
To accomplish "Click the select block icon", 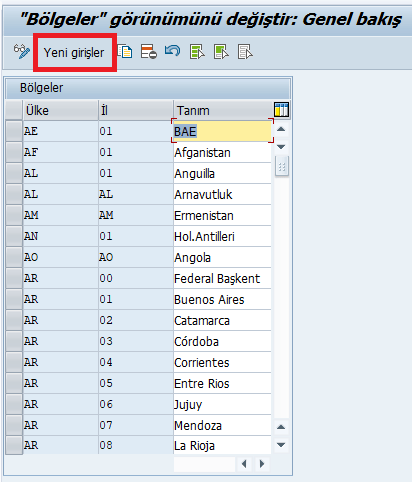I will point(221,52).
